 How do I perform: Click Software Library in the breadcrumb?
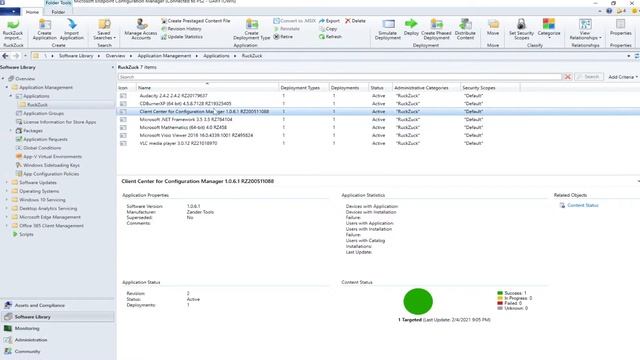[x=76, y=56]
